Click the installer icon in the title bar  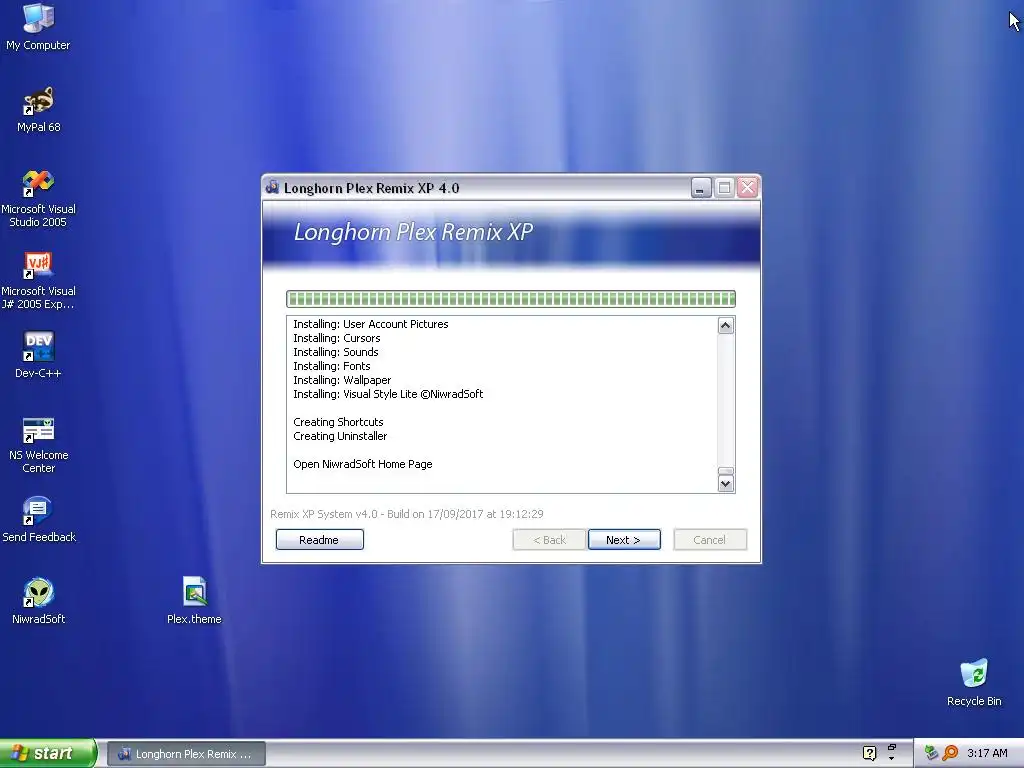(272, 187)
